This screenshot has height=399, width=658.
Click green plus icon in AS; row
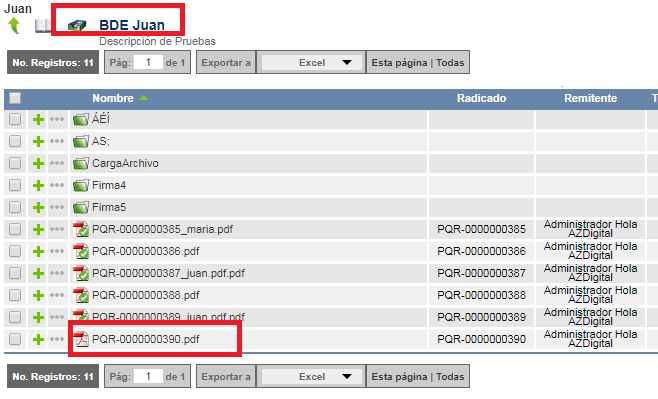pos(38,141)
